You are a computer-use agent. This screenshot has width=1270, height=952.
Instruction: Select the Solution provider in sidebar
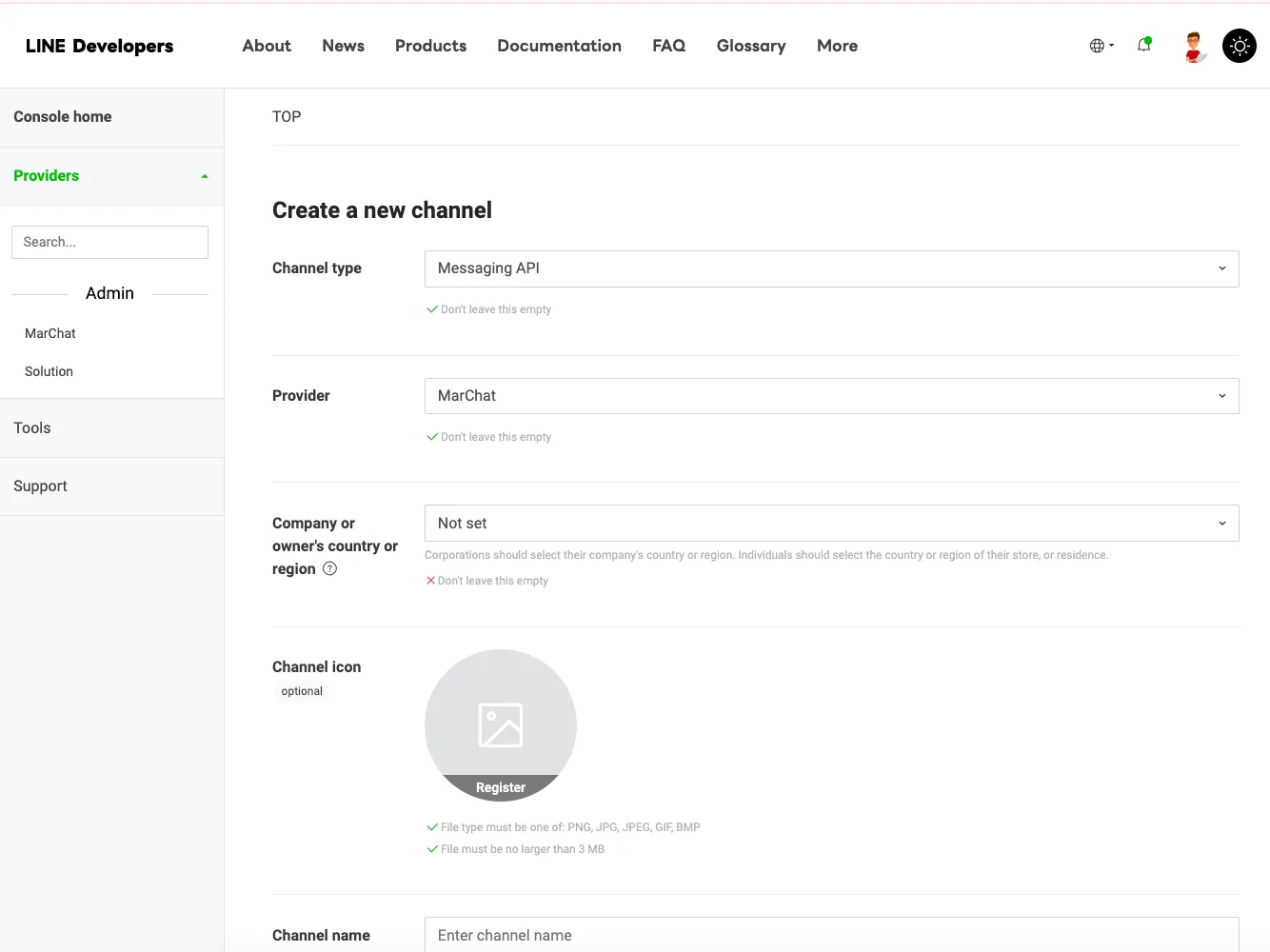(49, 371)
